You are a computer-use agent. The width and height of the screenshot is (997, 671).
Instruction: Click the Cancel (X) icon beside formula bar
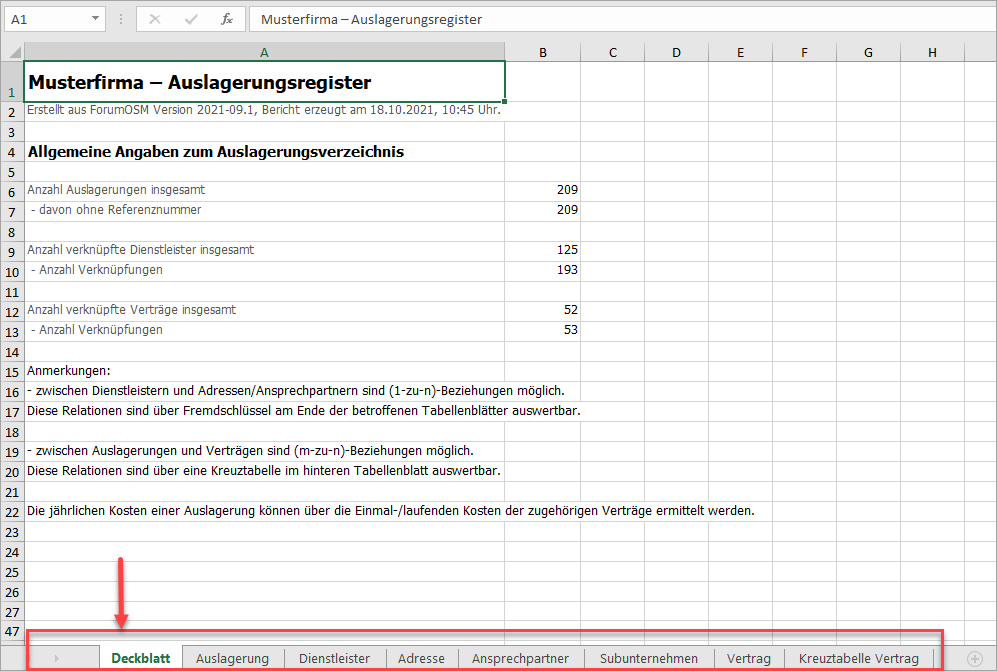tap(155, 18)
